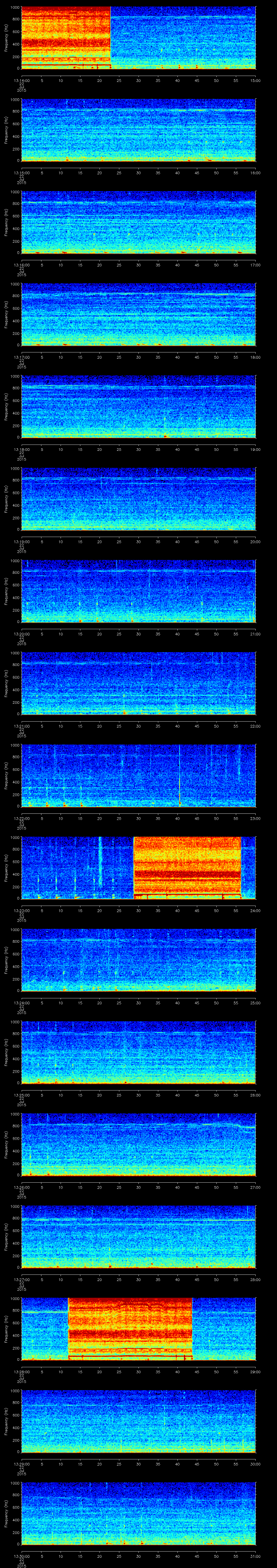Click the 13:26:00 start time label
This screenshot has width=277, height=1568.
pyautogui.click(x=21, y=1187)
